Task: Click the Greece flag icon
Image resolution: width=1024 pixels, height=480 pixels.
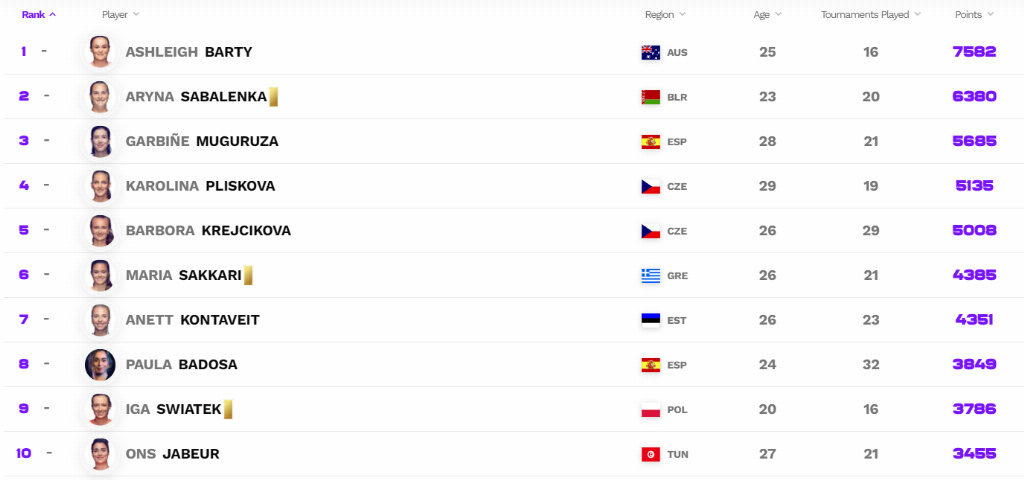Action: point(650,276)
